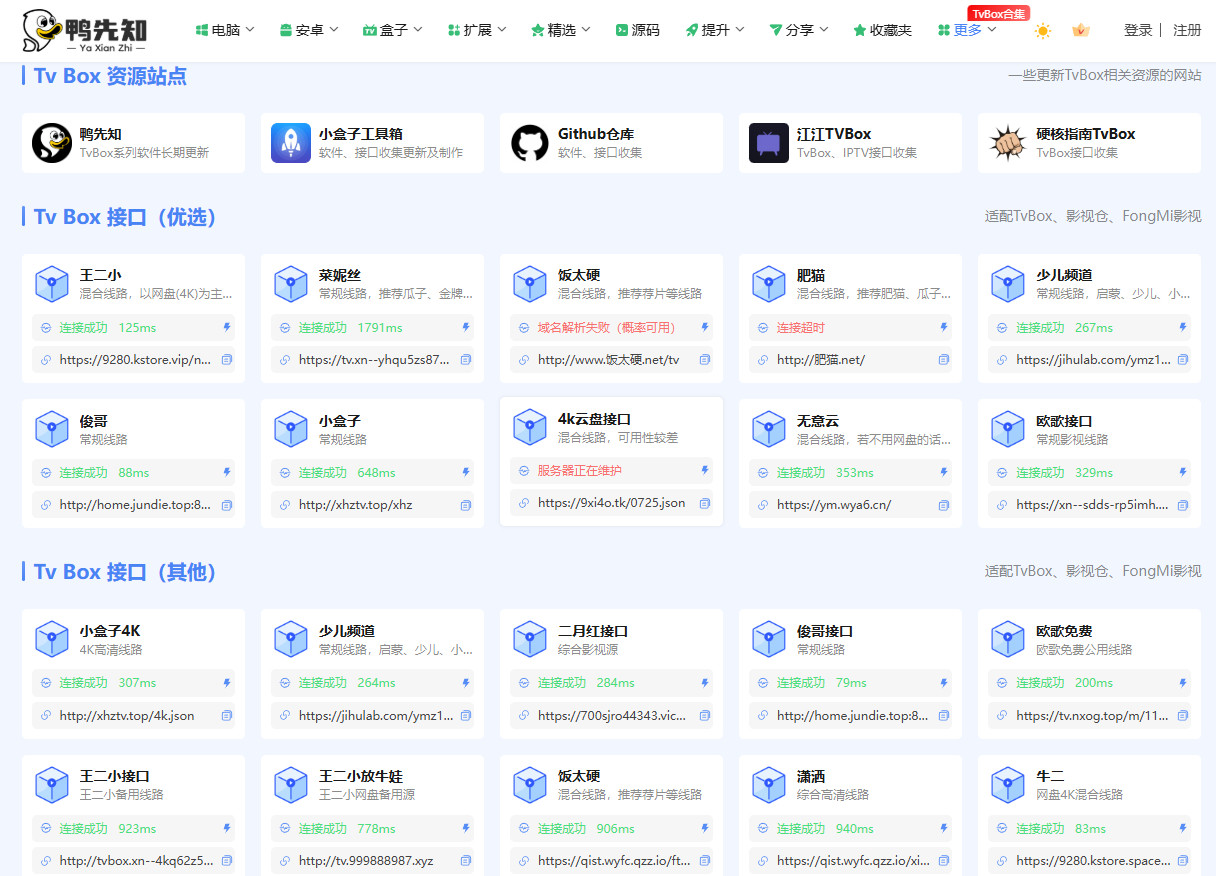Copy the 欧歌接口 URL
The image size is (1216, 876).
click(x=1183, y=505)
